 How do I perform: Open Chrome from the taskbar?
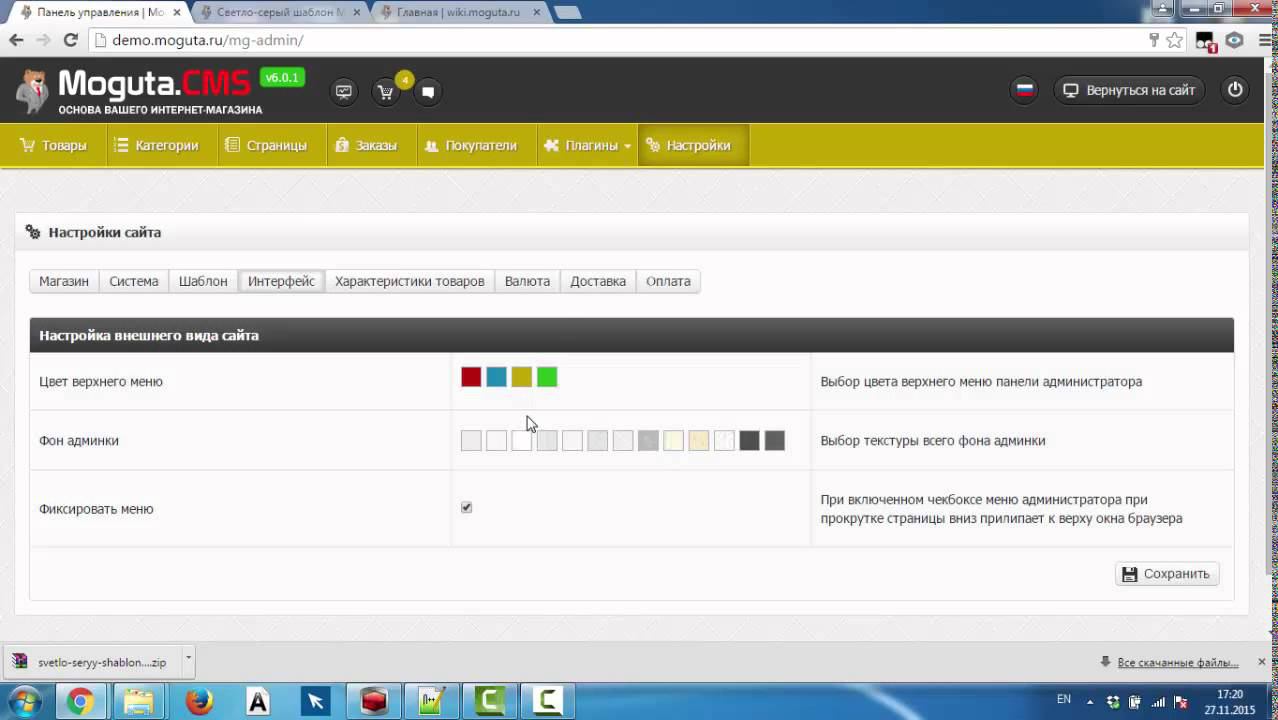click(80, 701)
